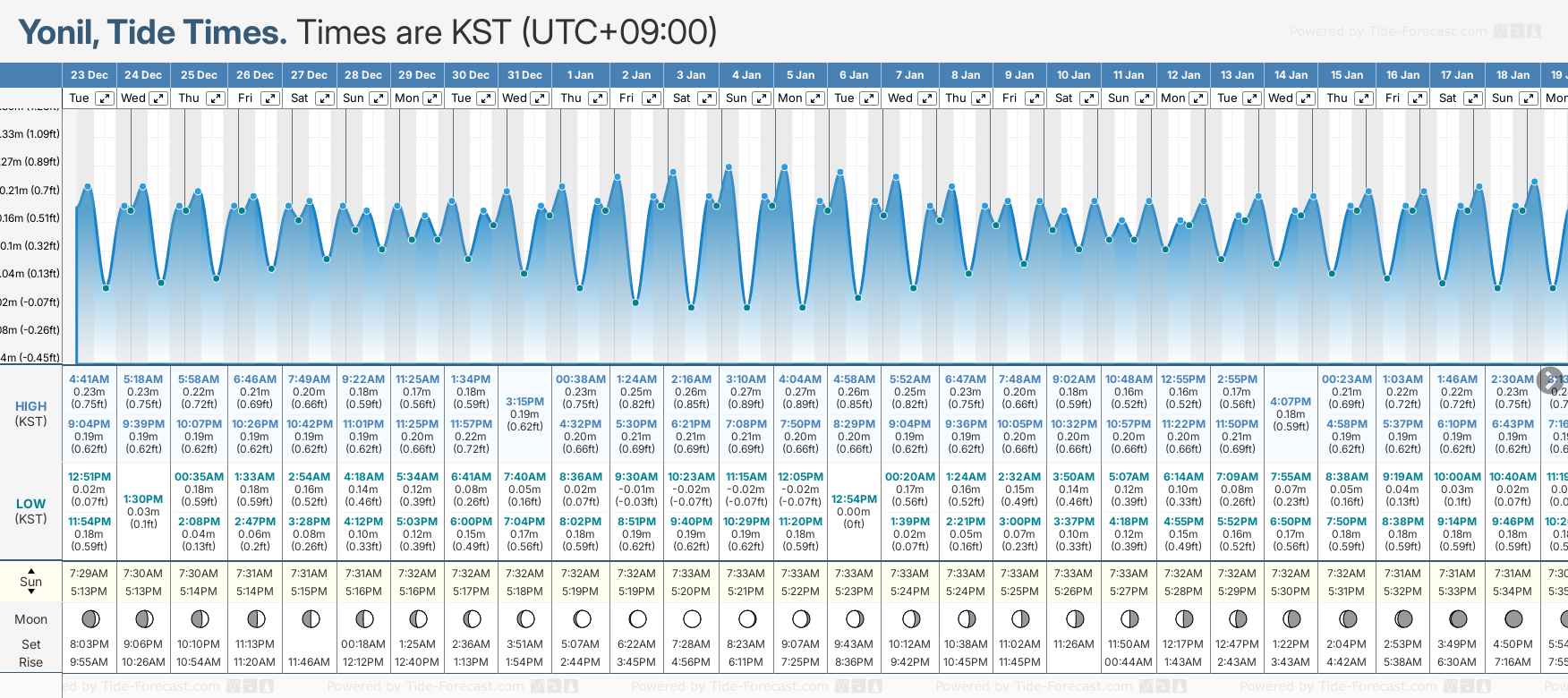
Task: Click the expand icon beside Wed 31 Dec
Action: click(540, 98)
